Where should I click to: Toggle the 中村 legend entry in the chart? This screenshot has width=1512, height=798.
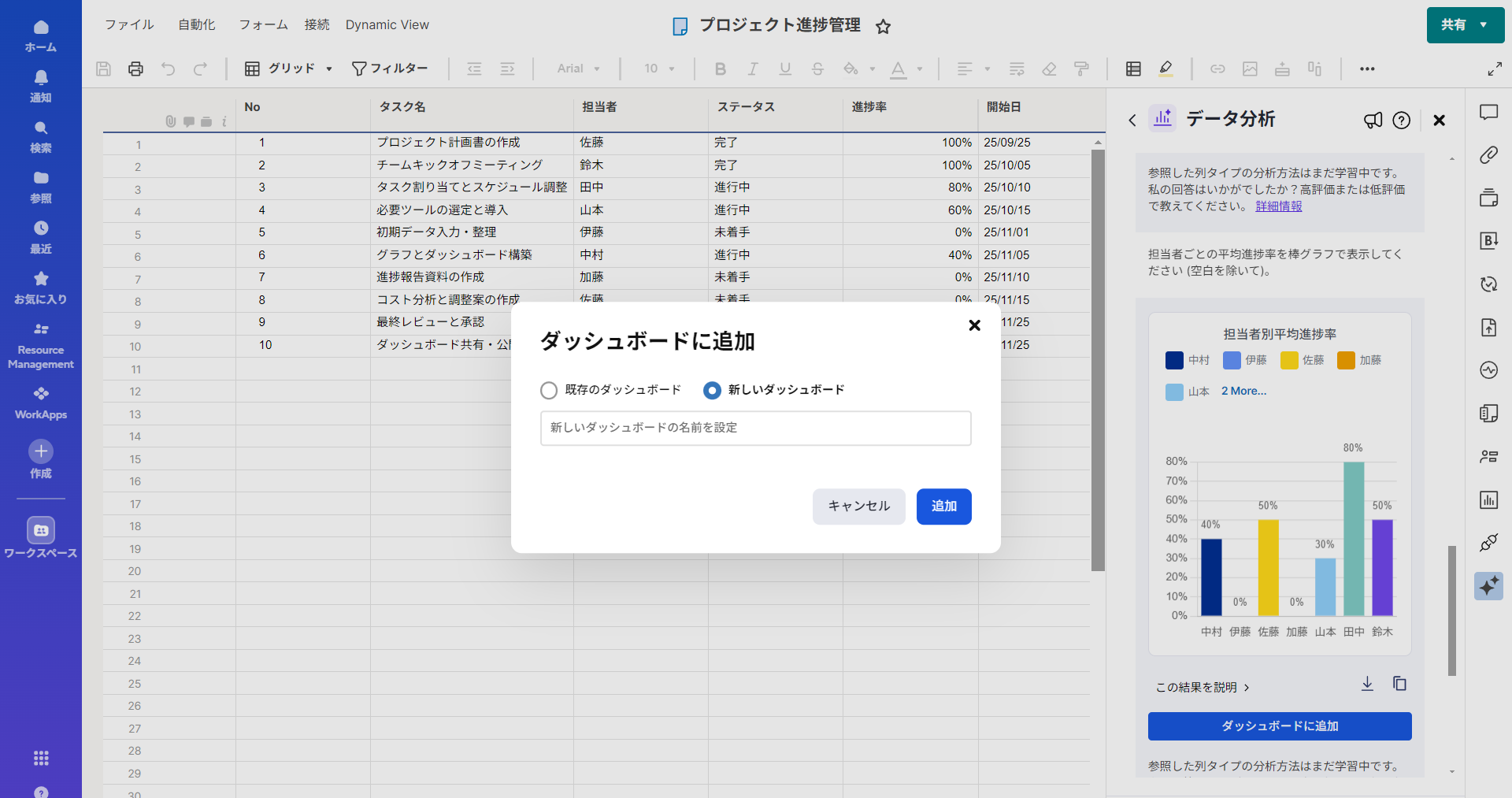(x=1188, y=360)
